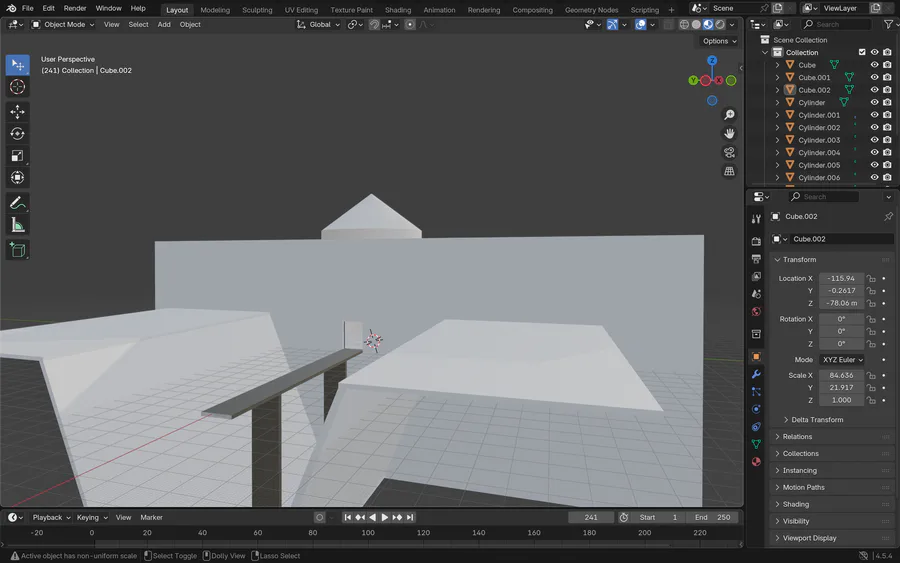Open the File menu

27,9
